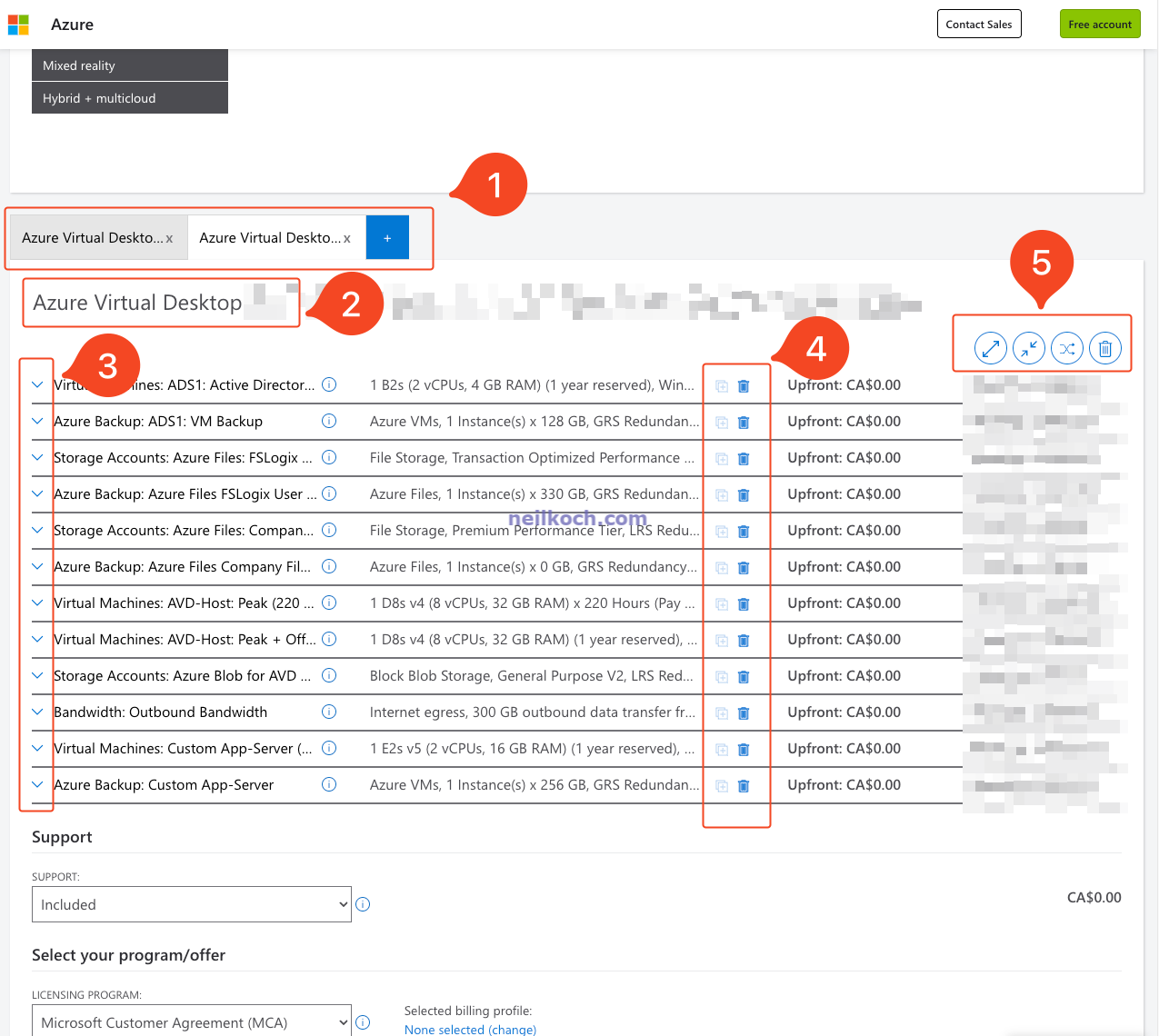Close the second Azure Virtual Desktop tab

[347, 239]
